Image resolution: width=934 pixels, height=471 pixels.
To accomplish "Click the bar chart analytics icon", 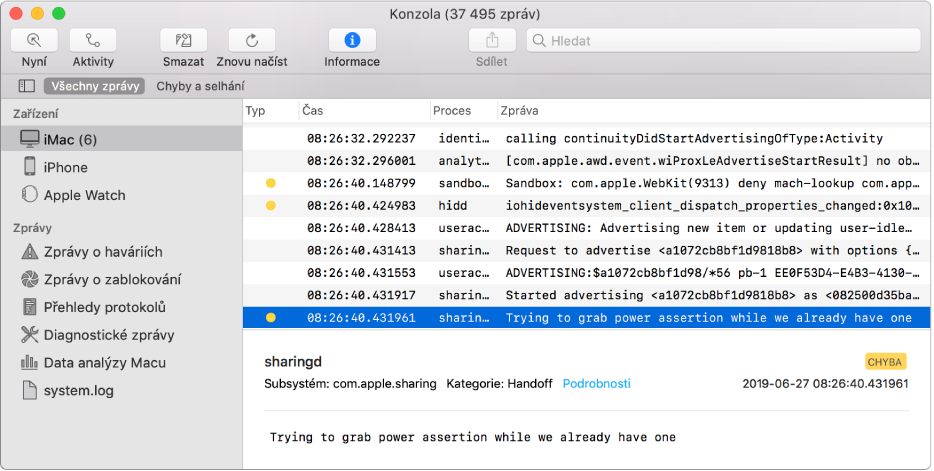I will (30, 362).
